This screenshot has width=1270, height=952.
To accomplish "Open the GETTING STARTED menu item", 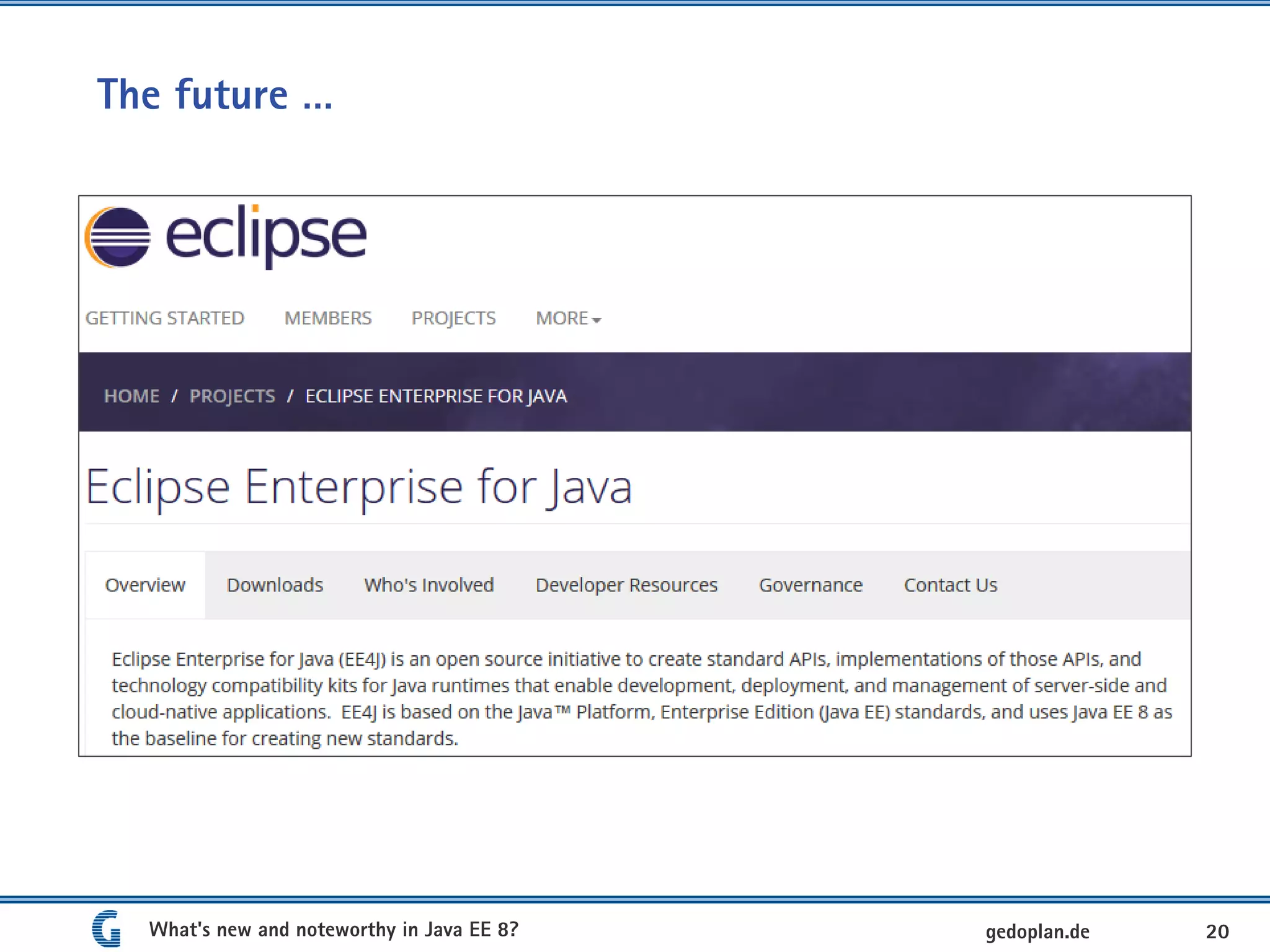I will click(165, 318).
